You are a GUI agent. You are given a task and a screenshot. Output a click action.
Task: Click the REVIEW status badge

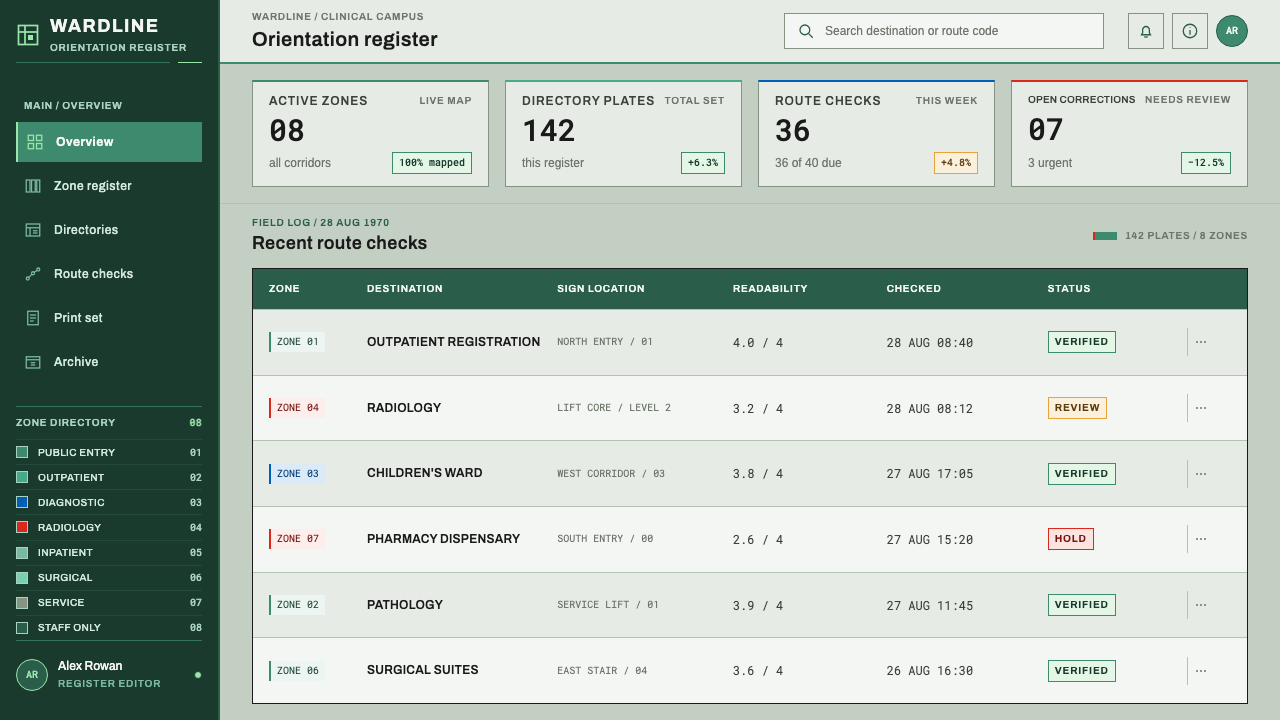pyautogui.click(x=1077, y=408)
